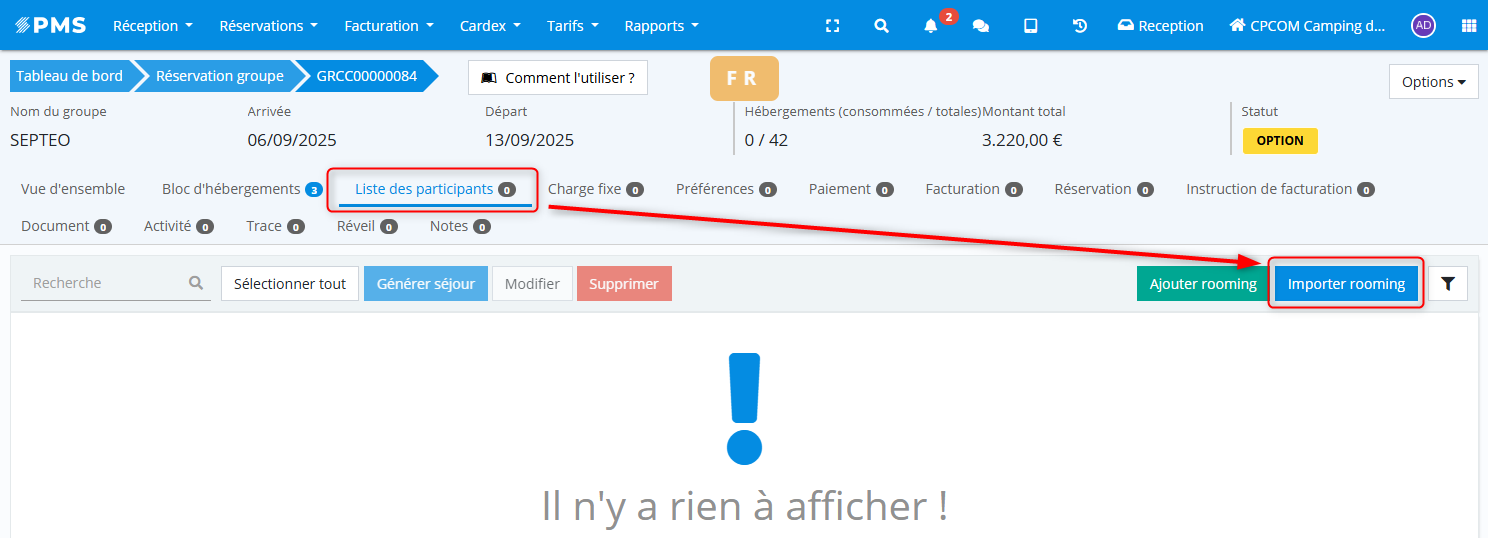1488x538 pixels.
Task: Switch to the Paiement tab
Action: (850, 189)
